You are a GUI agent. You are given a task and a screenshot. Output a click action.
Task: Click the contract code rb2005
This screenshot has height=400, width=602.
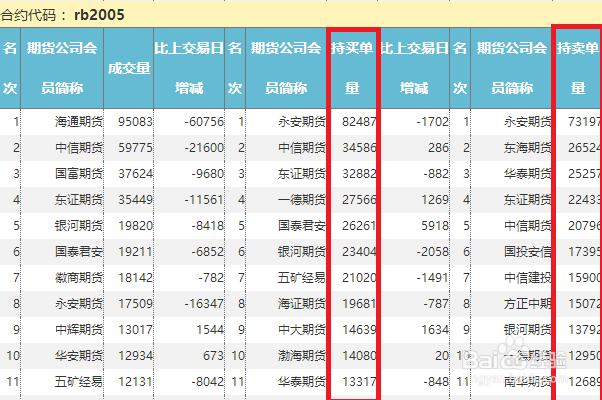(99, 15)
